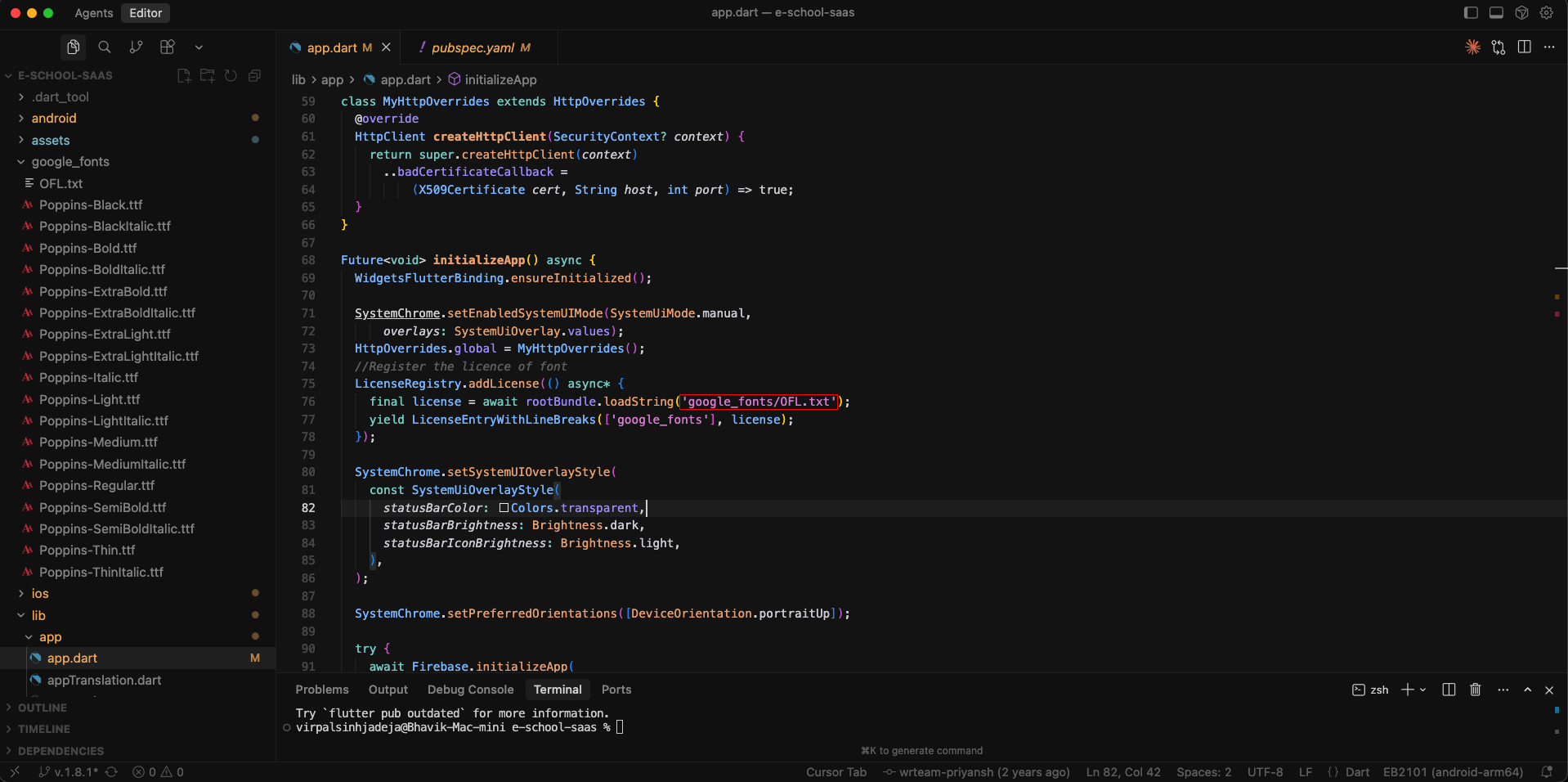Select the Source Control icon

pos(136,47)
